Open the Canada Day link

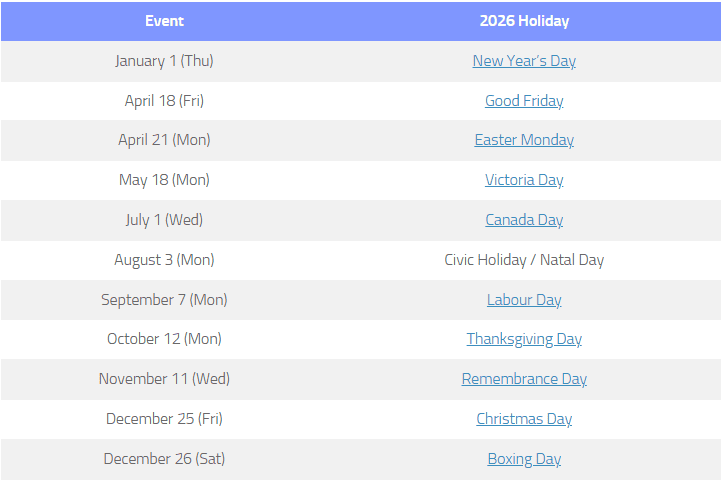524,220
